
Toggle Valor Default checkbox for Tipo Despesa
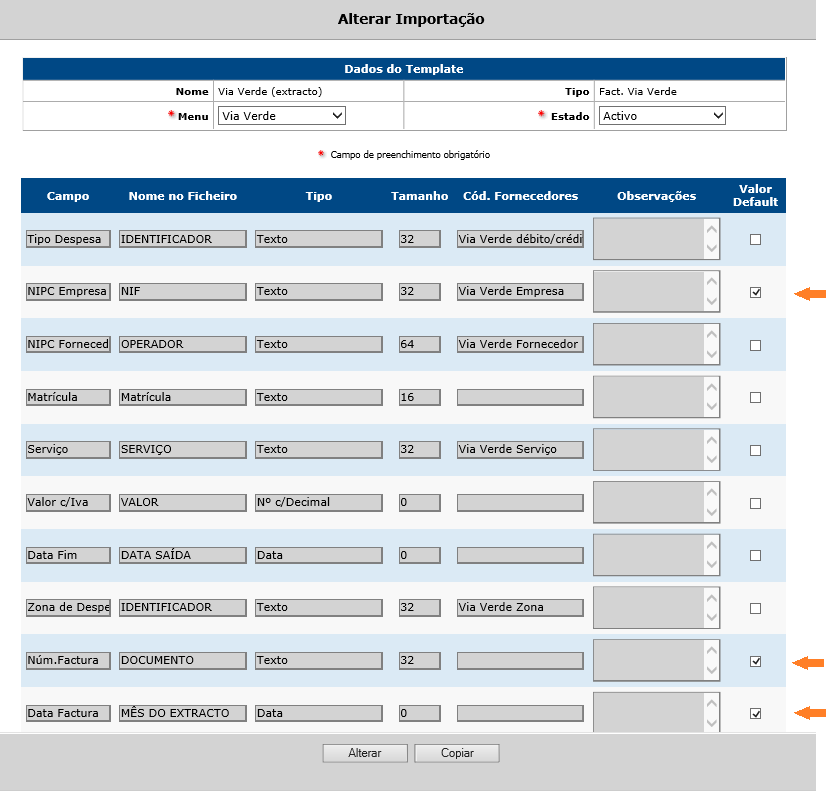(755, 239)
